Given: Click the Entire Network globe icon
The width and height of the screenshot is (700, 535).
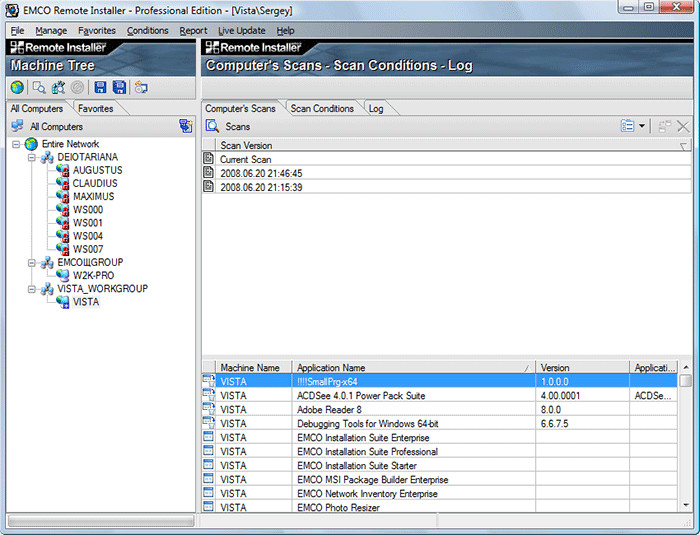Looking at the screenshot, I should coord(31,144).
